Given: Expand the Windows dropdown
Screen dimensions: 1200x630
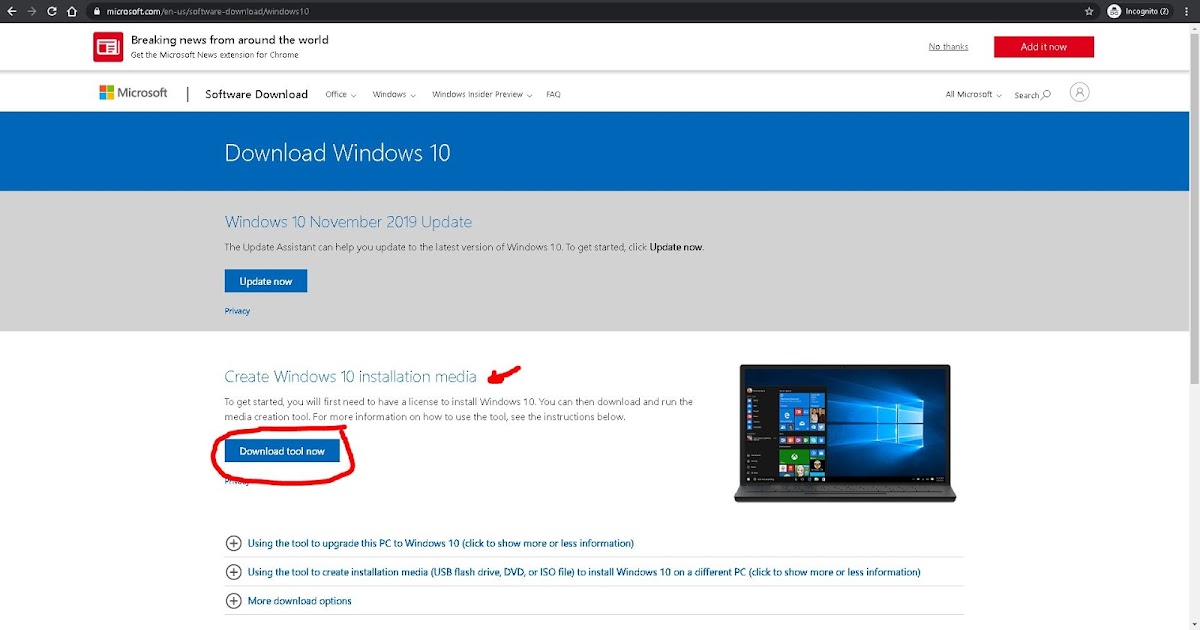Looking at the screenshot, I should click(393, 94).
